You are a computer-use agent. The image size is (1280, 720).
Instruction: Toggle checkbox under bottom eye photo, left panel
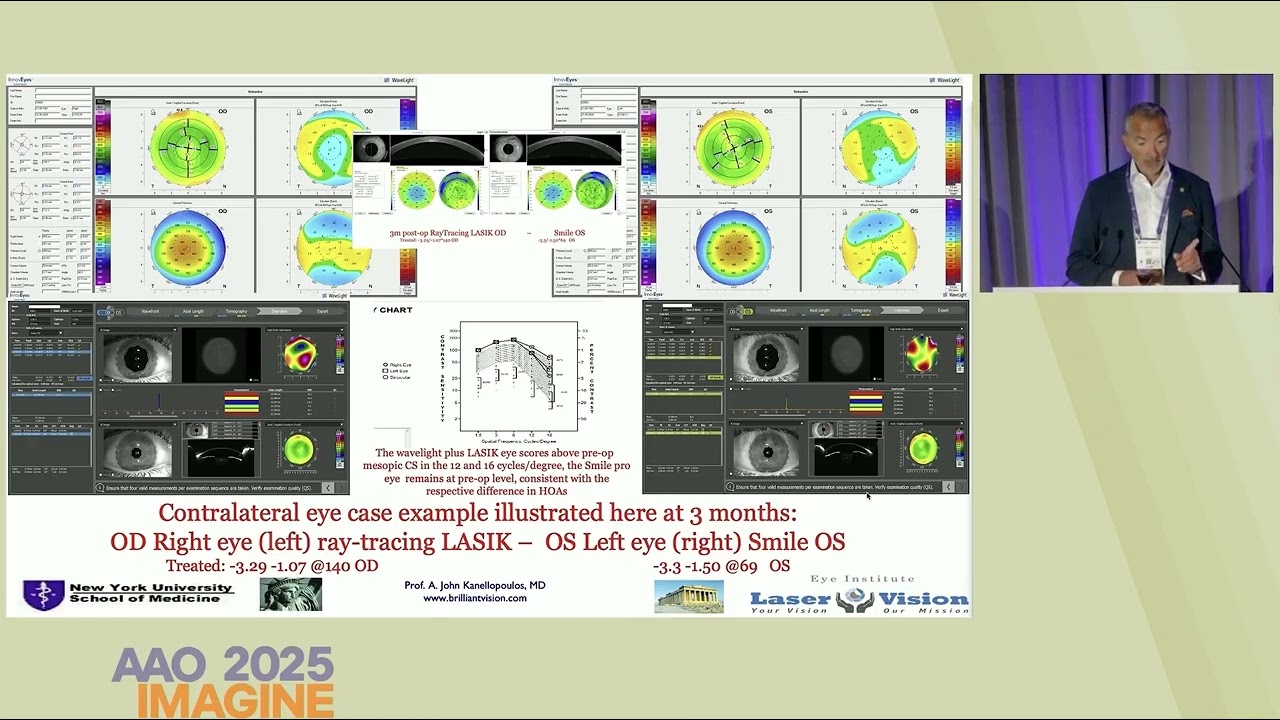(101, 474)
